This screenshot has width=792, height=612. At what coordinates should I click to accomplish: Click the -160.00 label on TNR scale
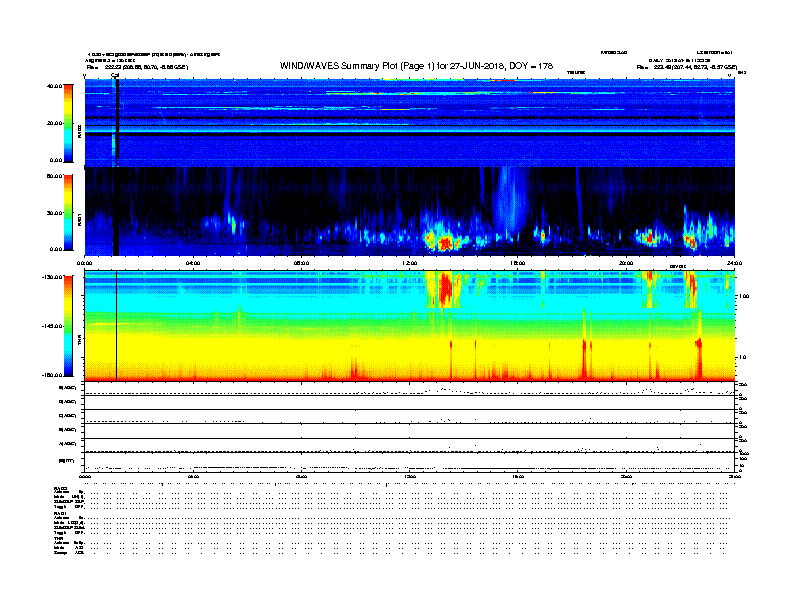coord(52,375)
